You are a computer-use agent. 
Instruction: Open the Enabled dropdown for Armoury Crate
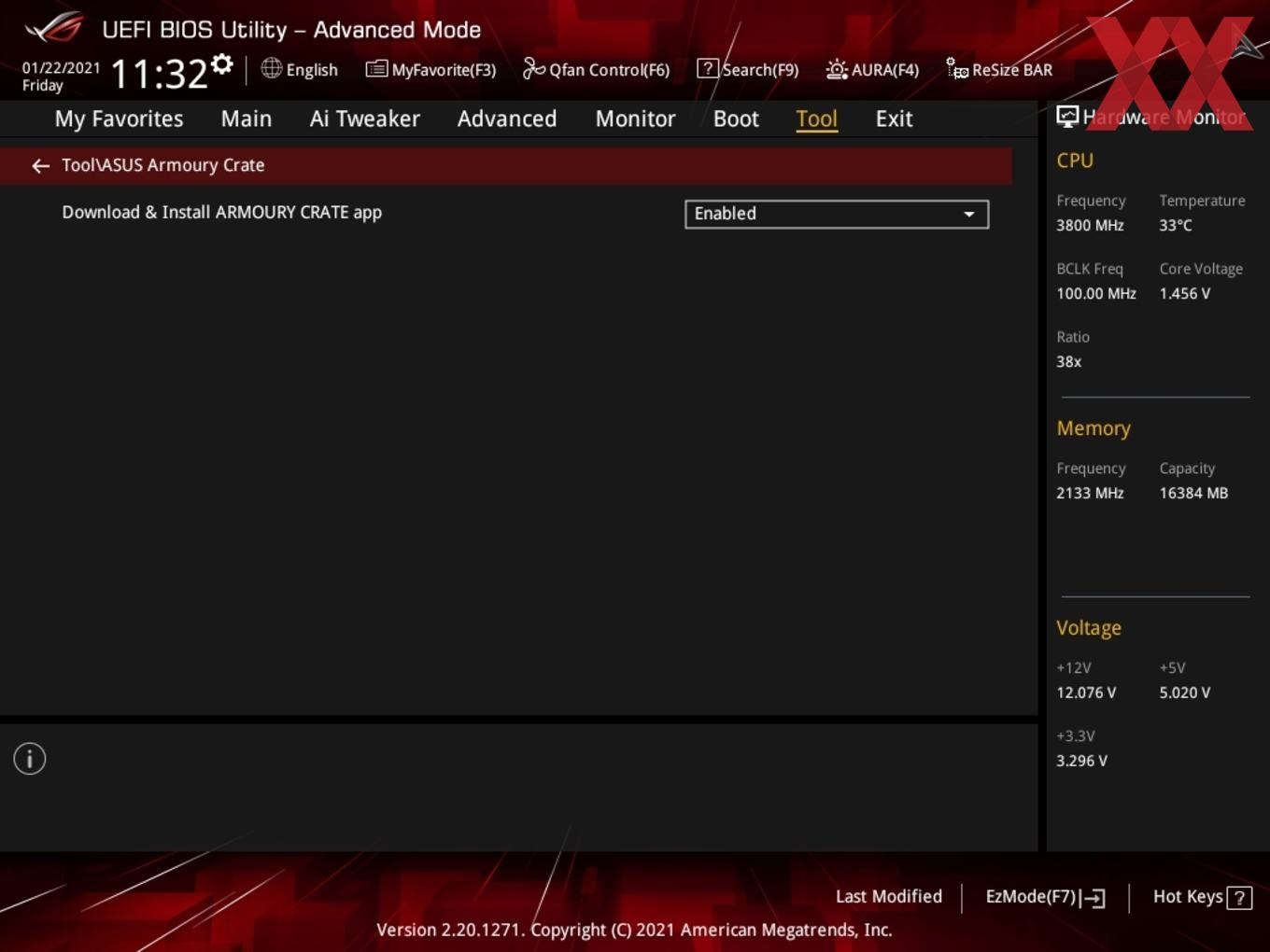pos(837,214)
